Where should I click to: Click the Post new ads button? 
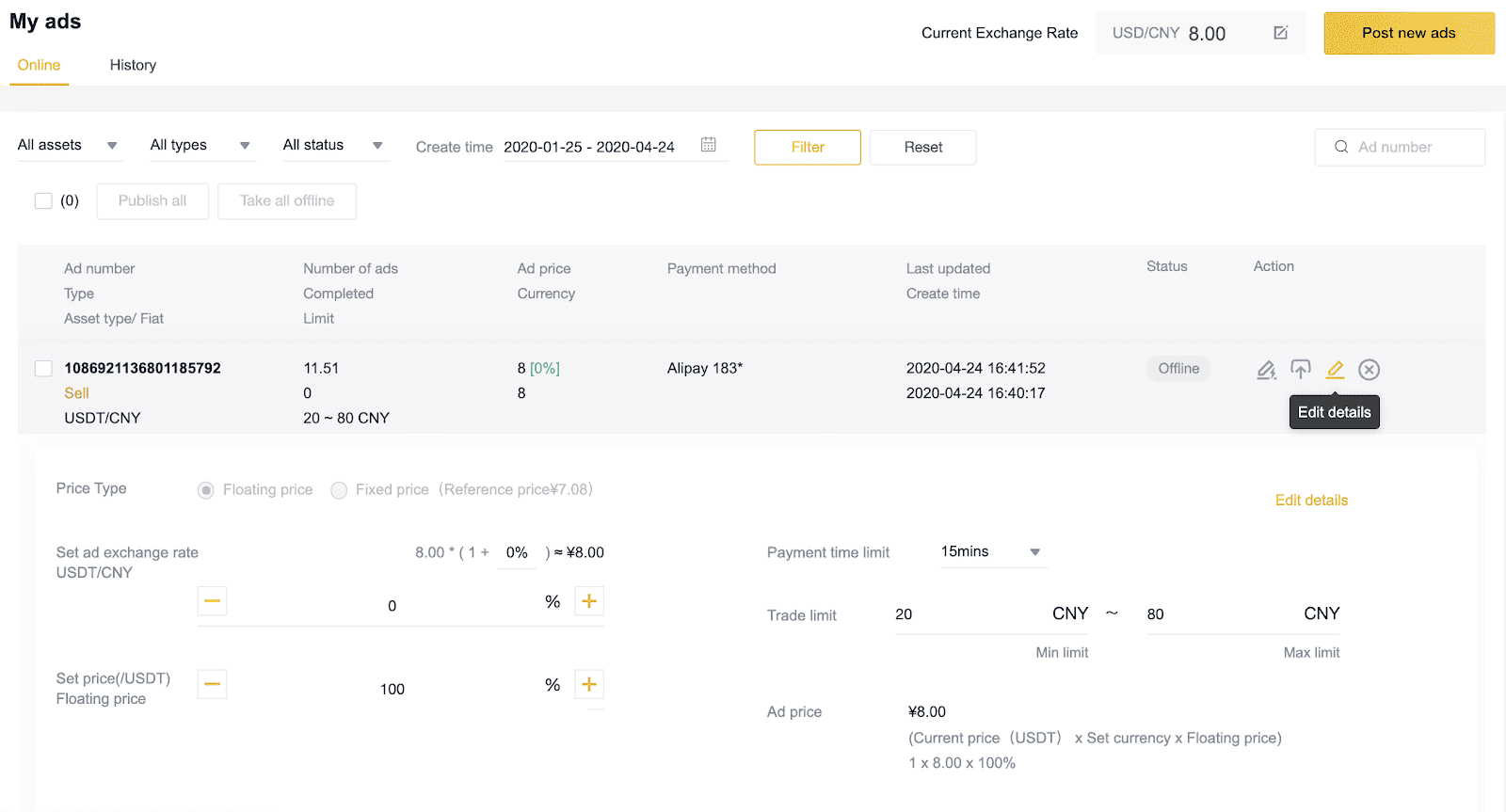coord(1409,33)
